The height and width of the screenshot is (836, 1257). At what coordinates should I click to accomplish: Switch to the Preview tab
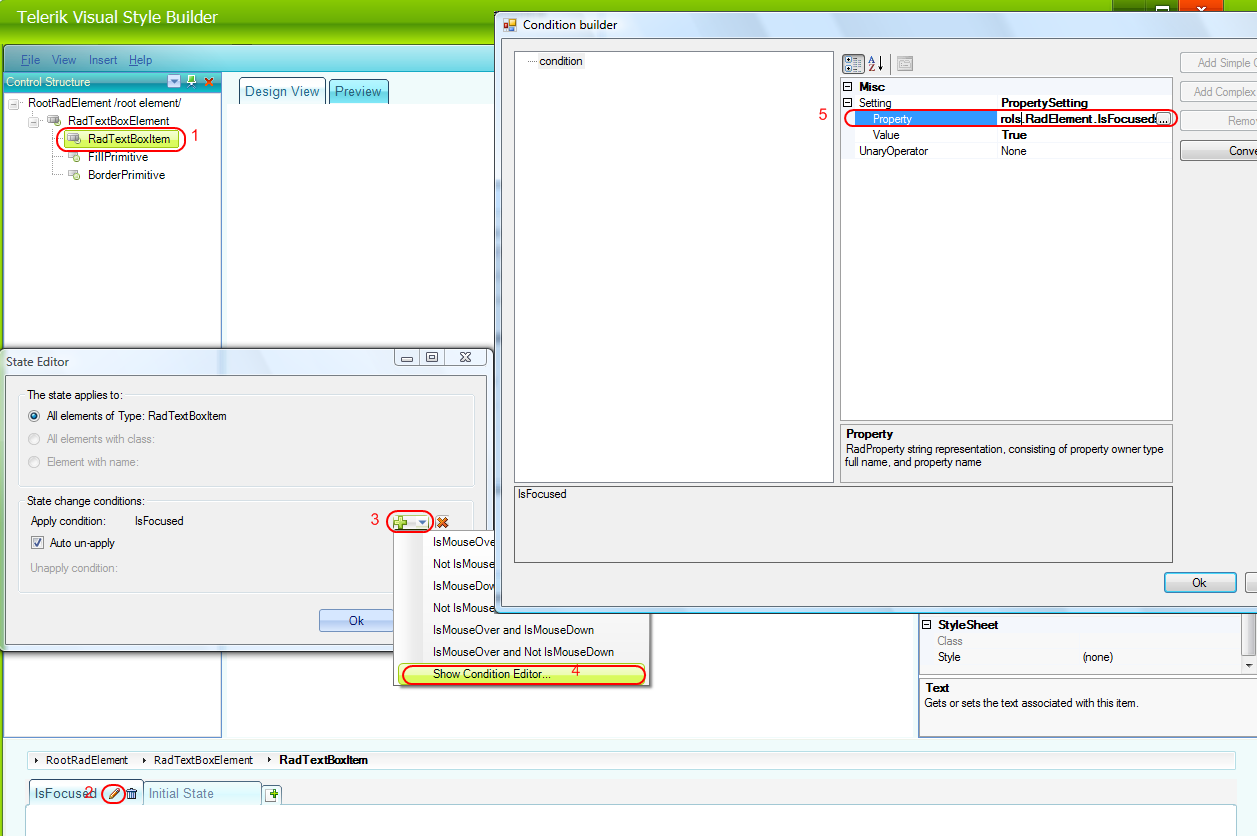(x=358, y=91)
